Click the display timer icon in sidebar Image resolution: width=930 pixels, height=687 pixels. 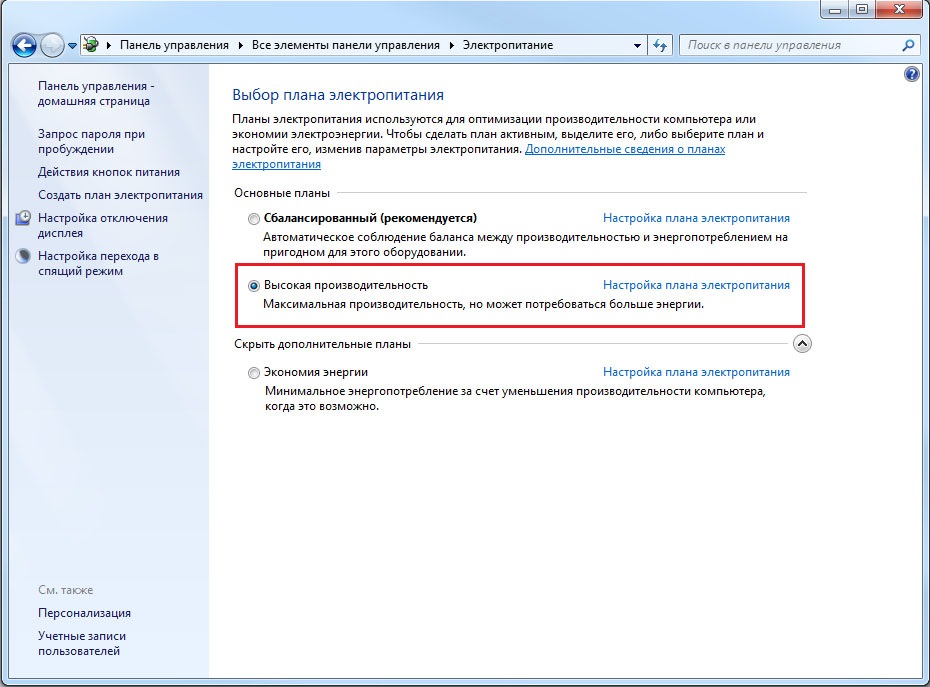(x=23, y=218)
